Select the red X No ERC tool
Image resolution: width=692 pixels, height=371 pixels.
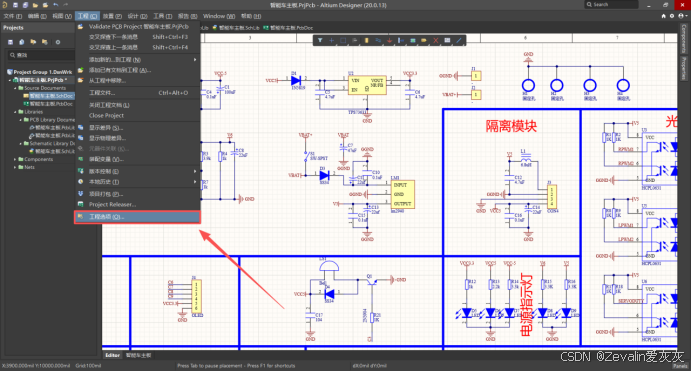pos(436,40)
